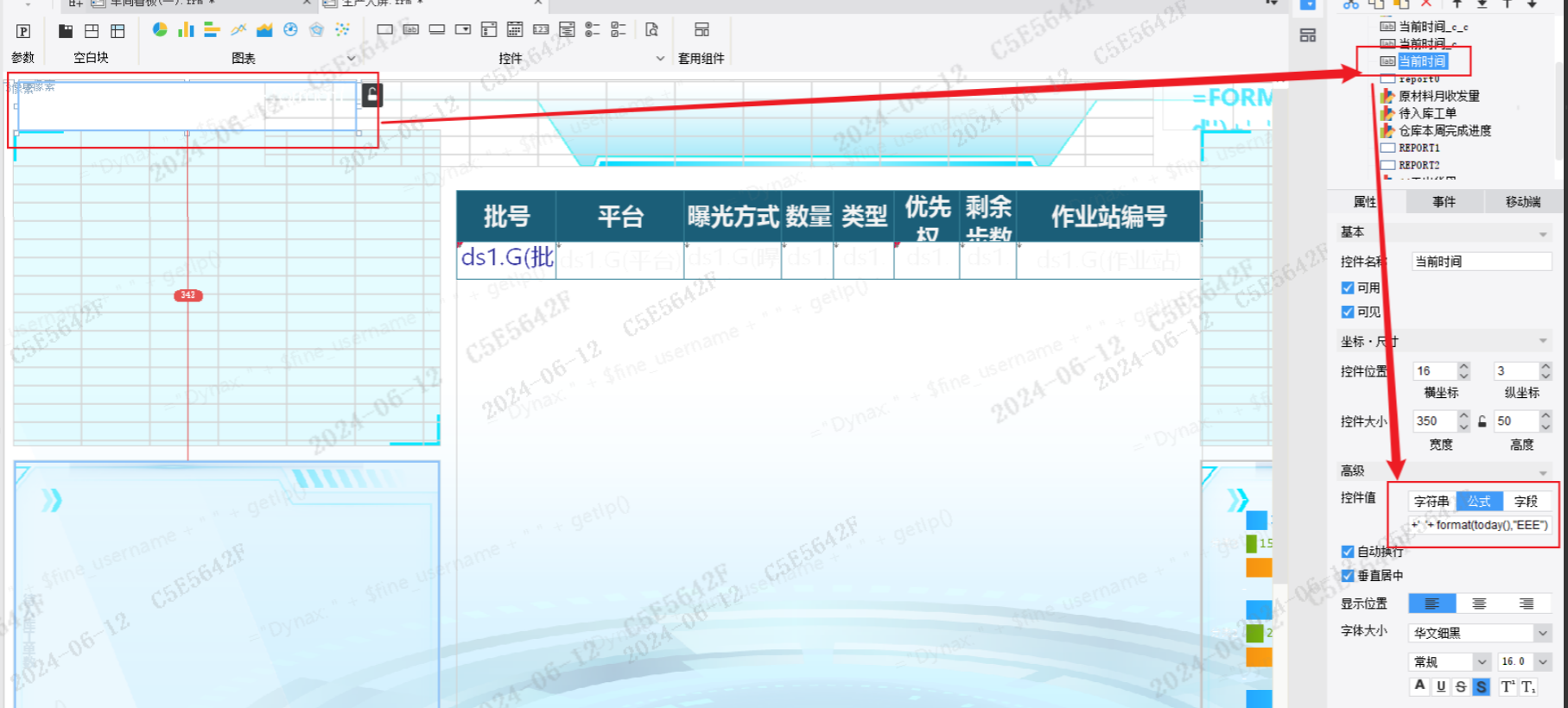1568x708 pixels.
Task: Select the solid black blank block icon
Action: 66,31
